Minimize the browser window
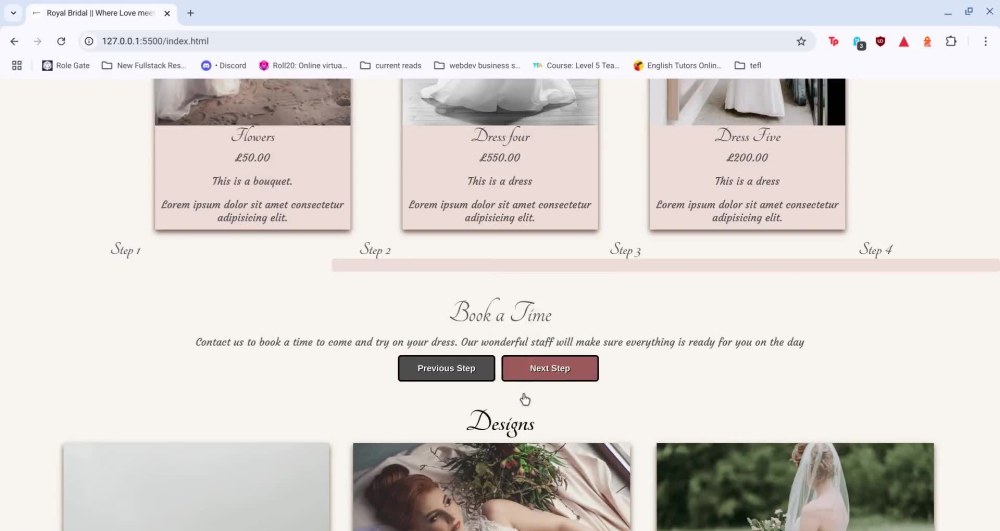The width and height of the screenshot is (1000, 531). click(948, 13)
